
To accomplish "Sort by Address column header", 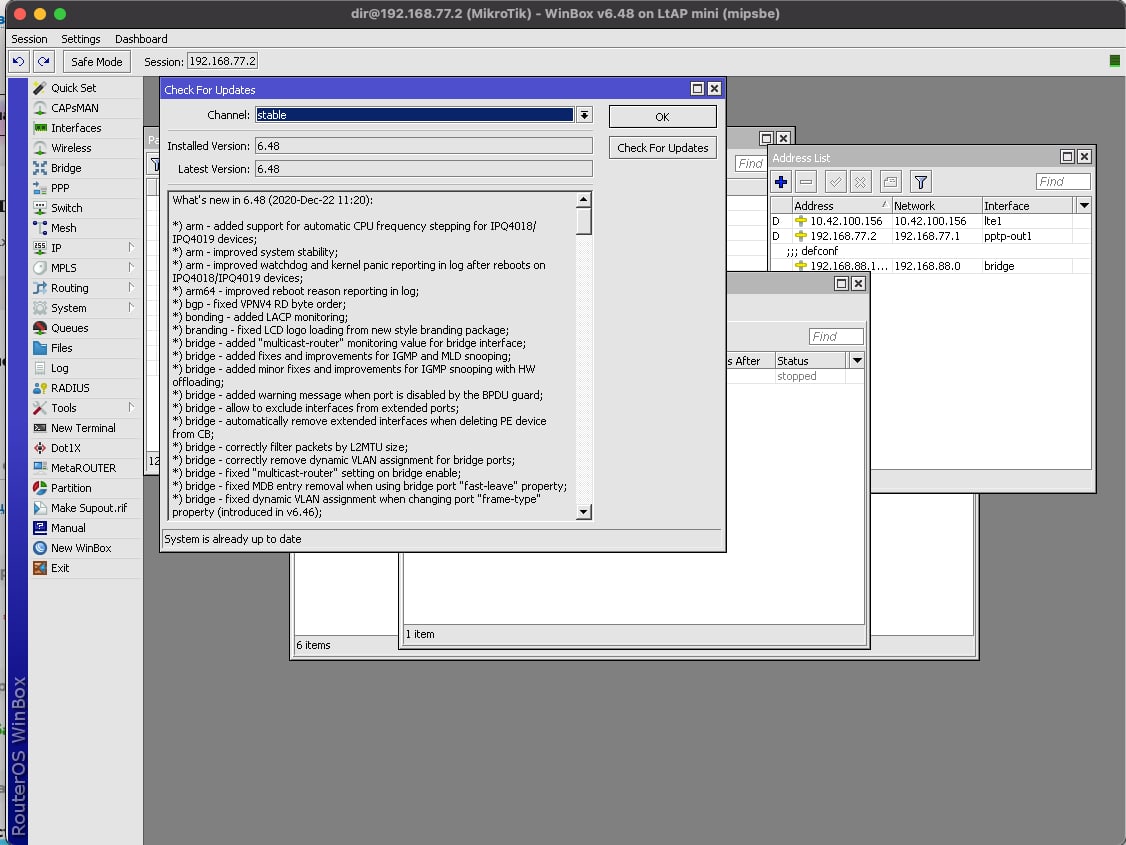I will point(841,206).
